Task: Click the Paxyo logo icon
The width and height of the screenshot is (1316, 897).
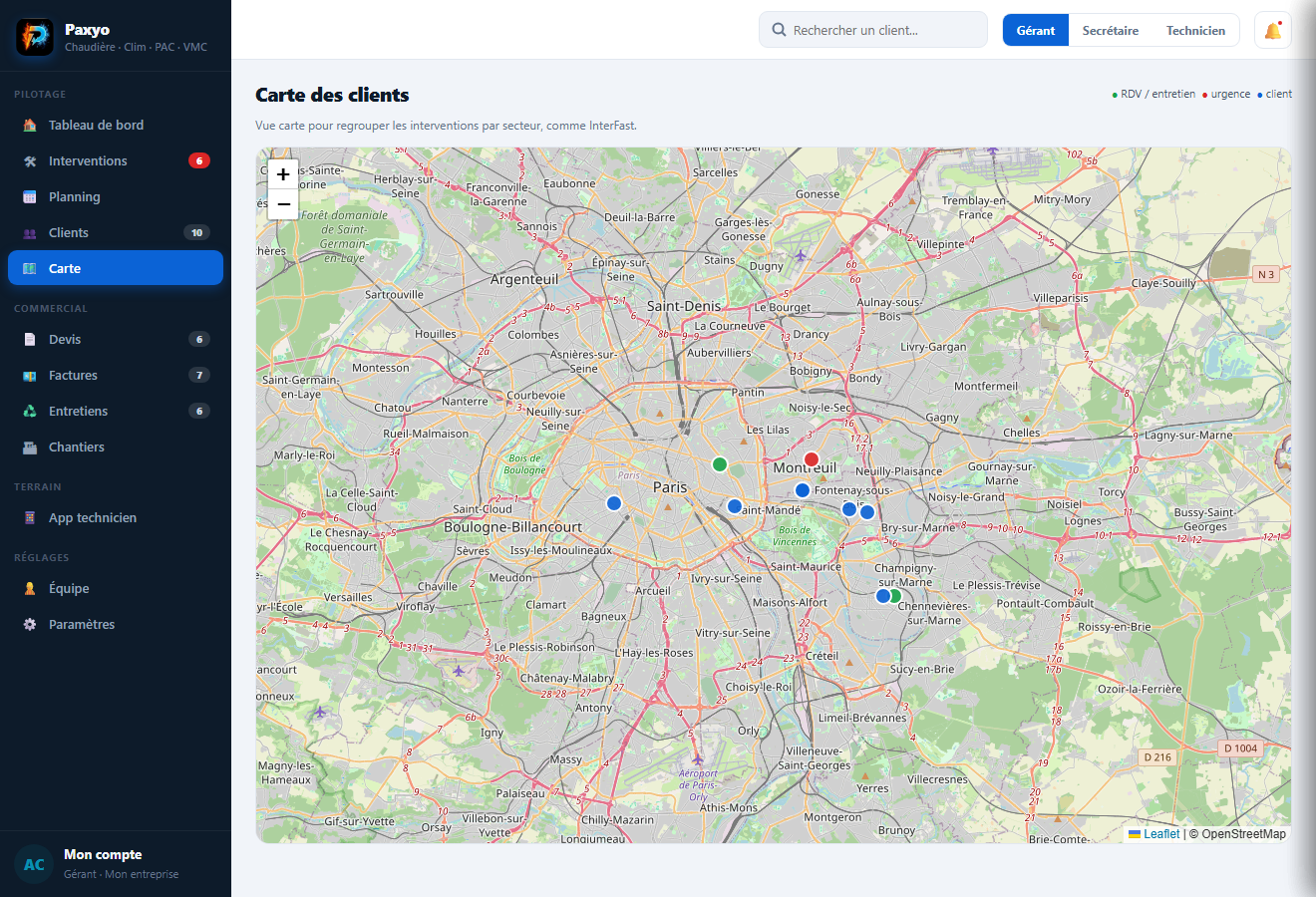Action: 35,37
